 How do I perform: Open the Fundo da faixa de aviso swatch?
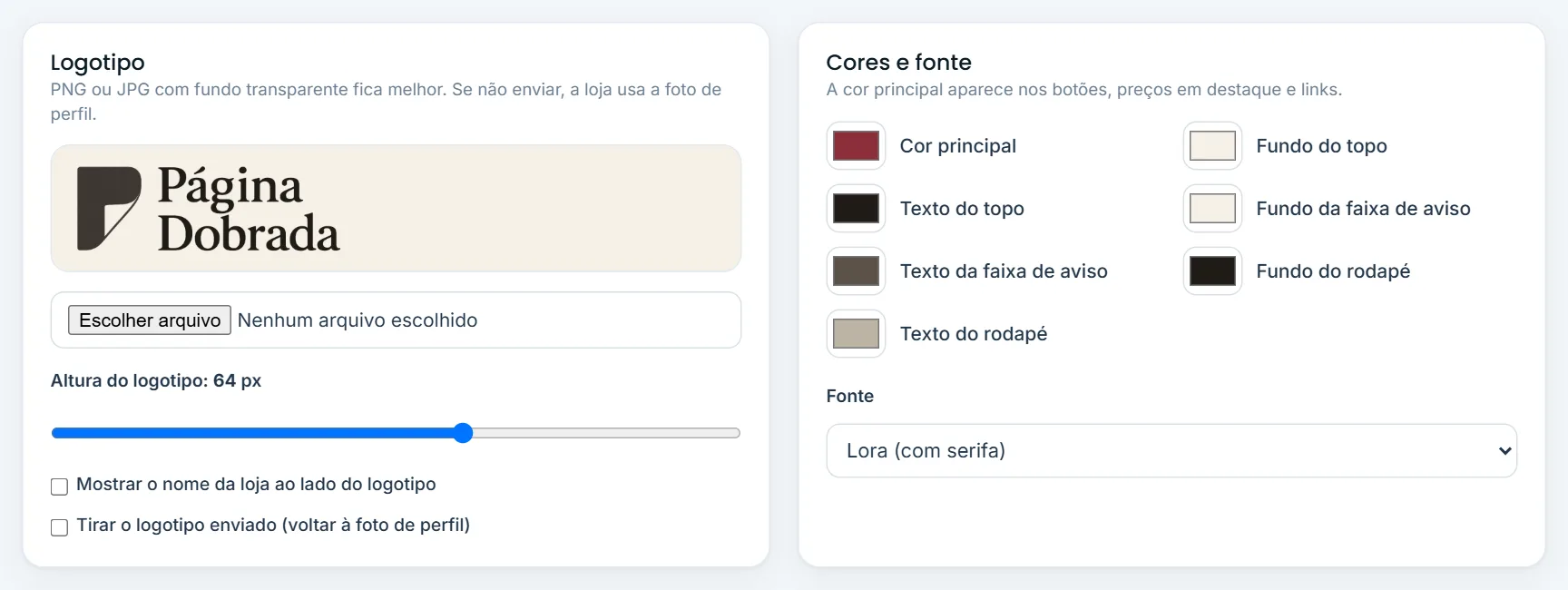tap(1212, 209)
